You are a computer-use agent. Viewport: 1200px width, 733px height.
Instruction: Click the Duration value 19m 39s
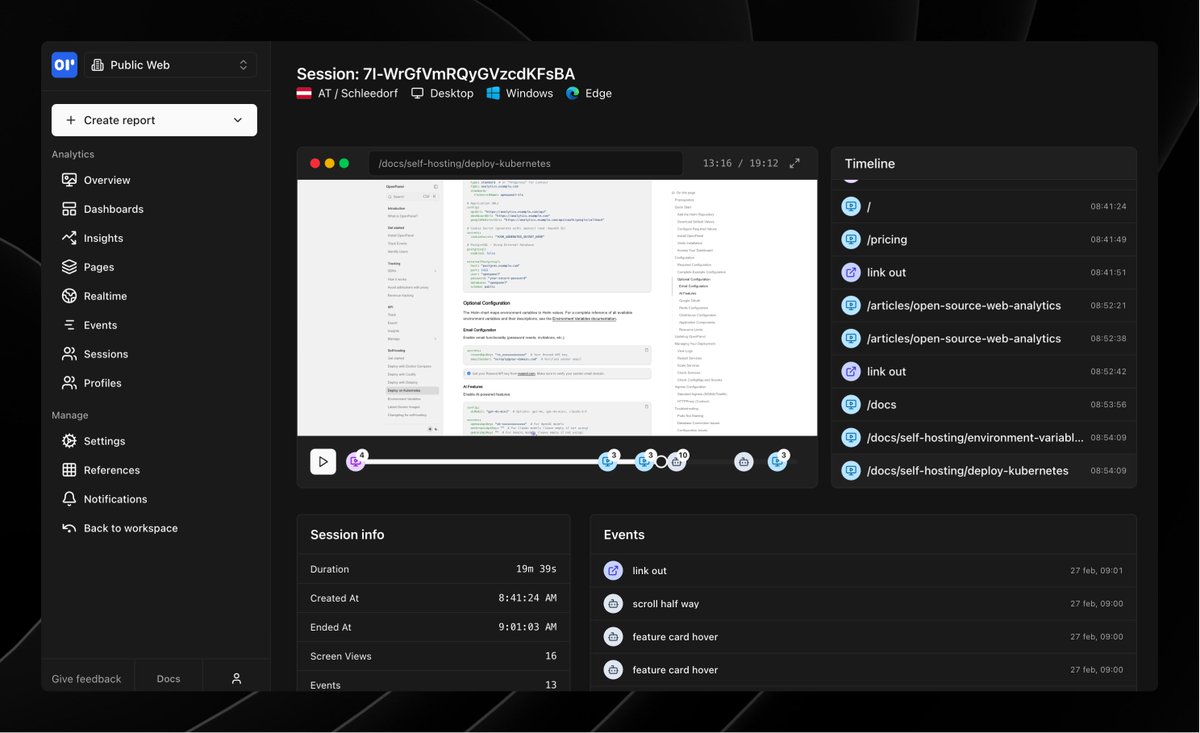click(536, 569)
